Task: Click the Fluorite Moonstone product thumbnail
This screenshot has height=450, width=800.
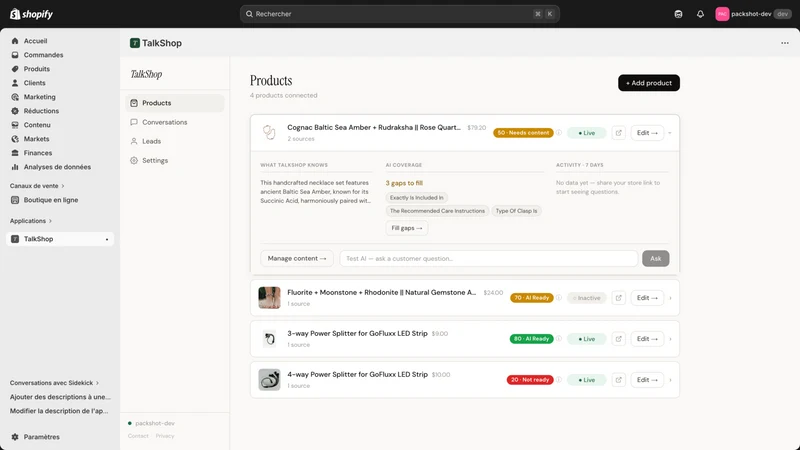Action: click(269, 297)
